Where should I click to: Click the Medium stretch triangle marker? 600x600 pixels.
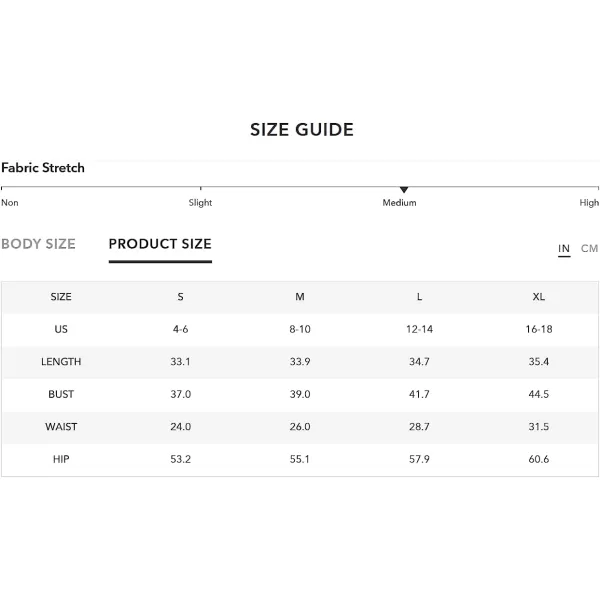[x=404, y=190]
